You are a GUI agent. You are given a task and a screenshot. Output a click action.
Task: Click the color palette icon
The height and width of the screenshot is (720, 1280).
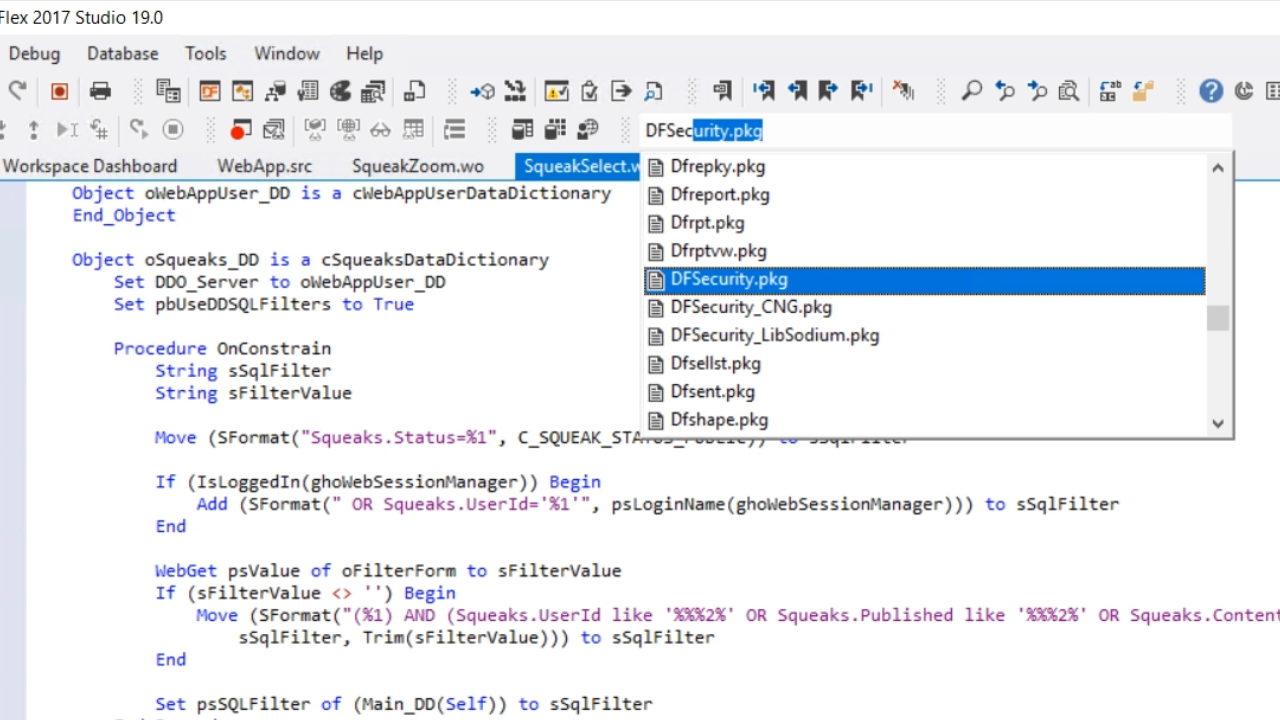click(x=341, y=92)
